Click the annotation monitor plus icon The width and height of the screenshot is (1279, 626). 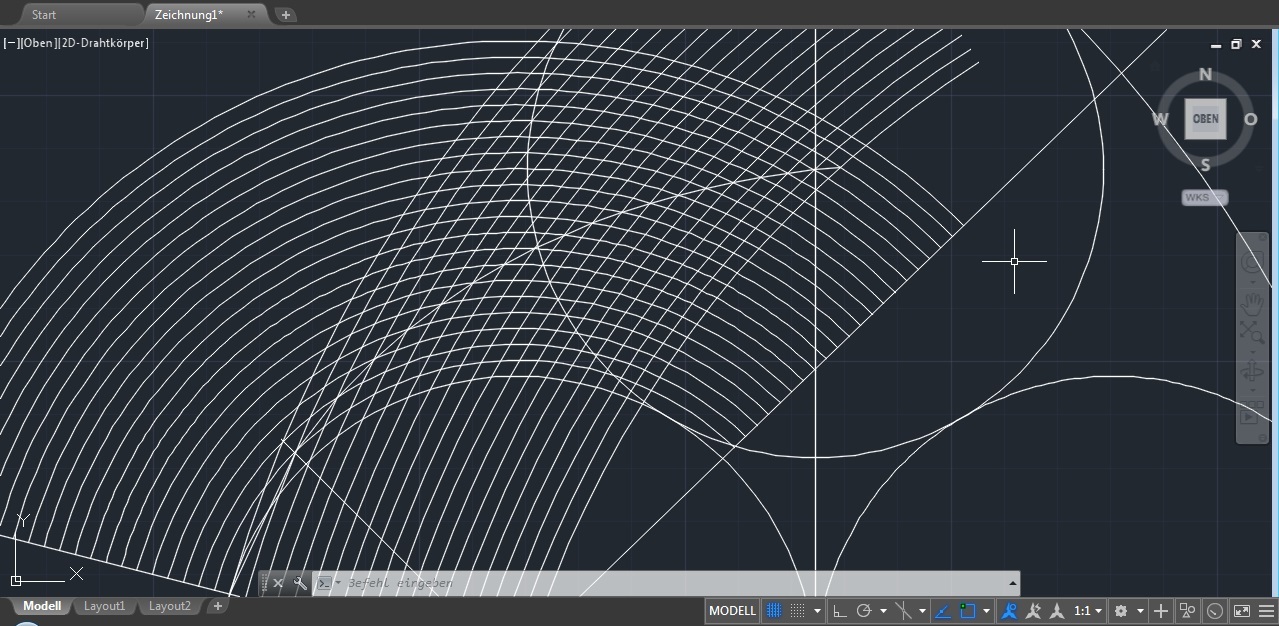(1161, 611)
